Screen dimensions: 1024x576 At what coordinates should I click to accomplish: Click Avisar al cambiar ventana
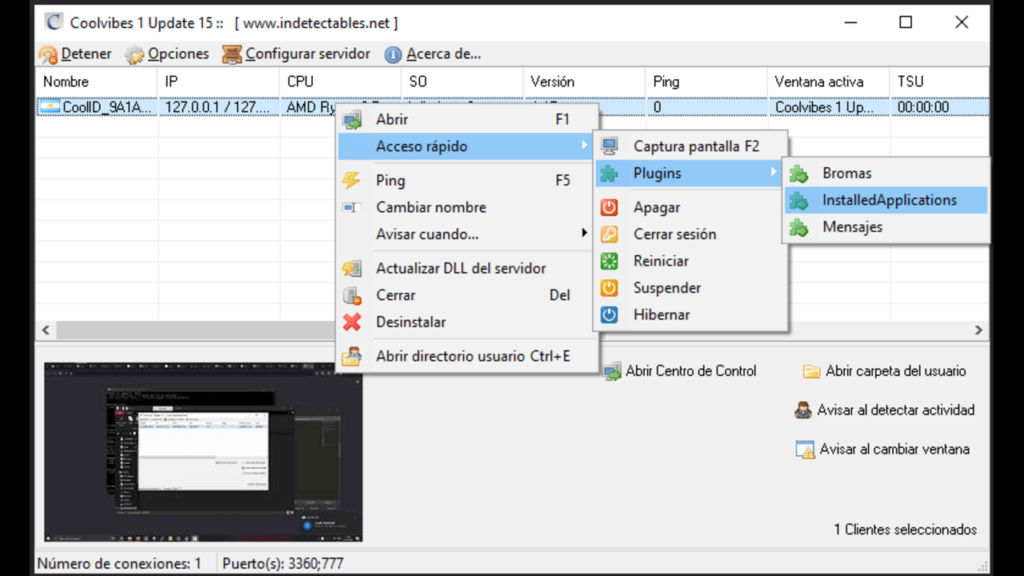(882, 449)
